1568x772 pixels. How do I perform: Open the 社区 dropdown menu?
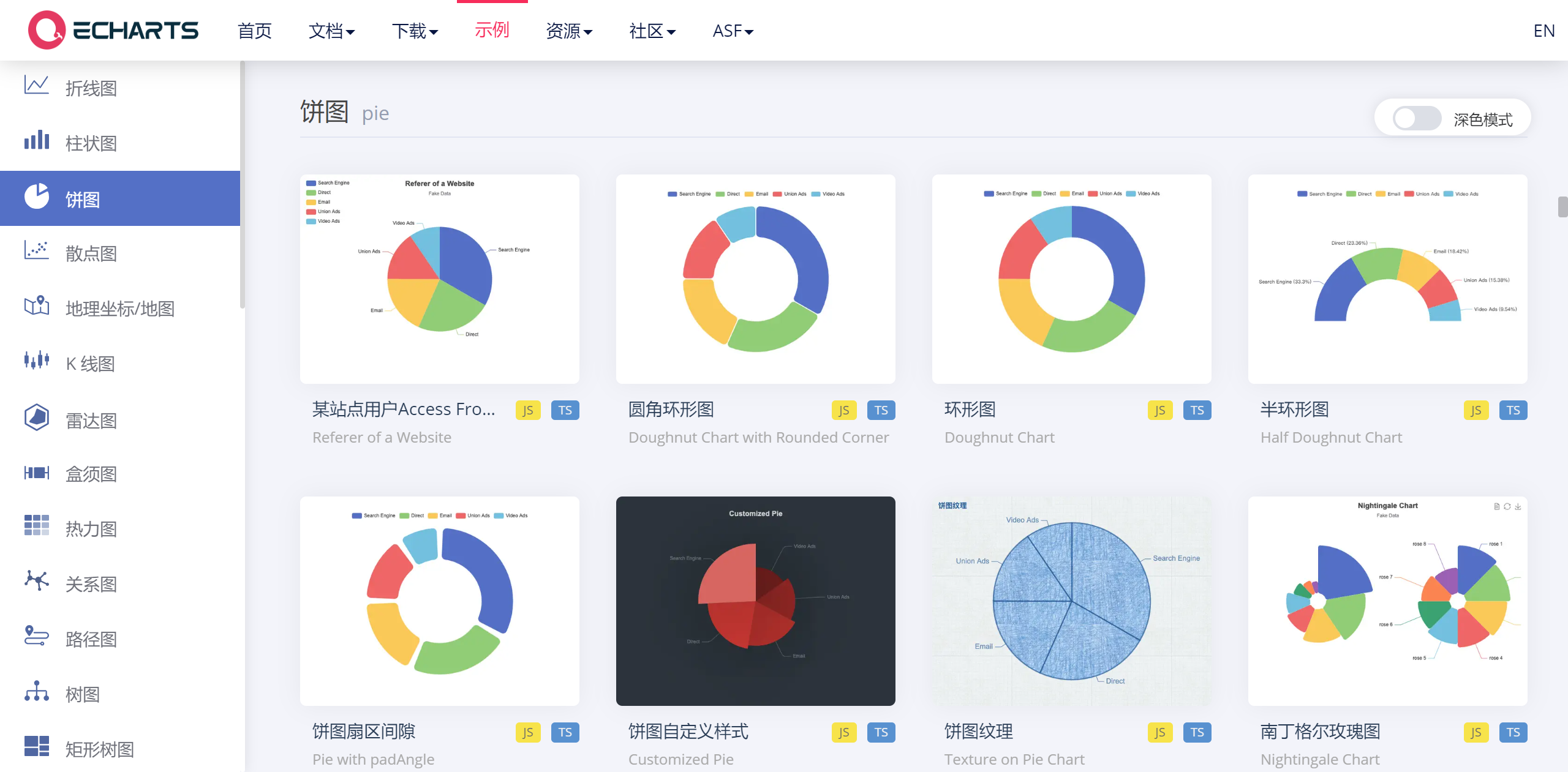tap(652, 31)
